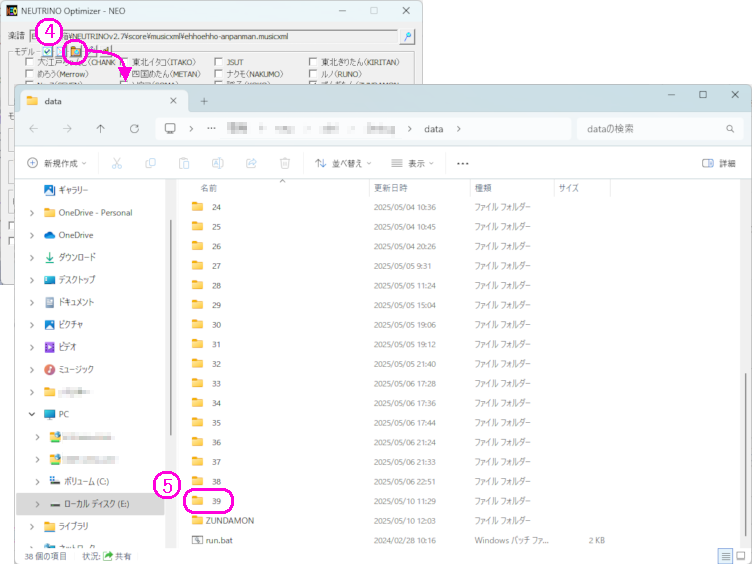The width and height of the screenshot is (752, 564).
Task: Click the 共有 status in the status bar
Action: point(117,556)
